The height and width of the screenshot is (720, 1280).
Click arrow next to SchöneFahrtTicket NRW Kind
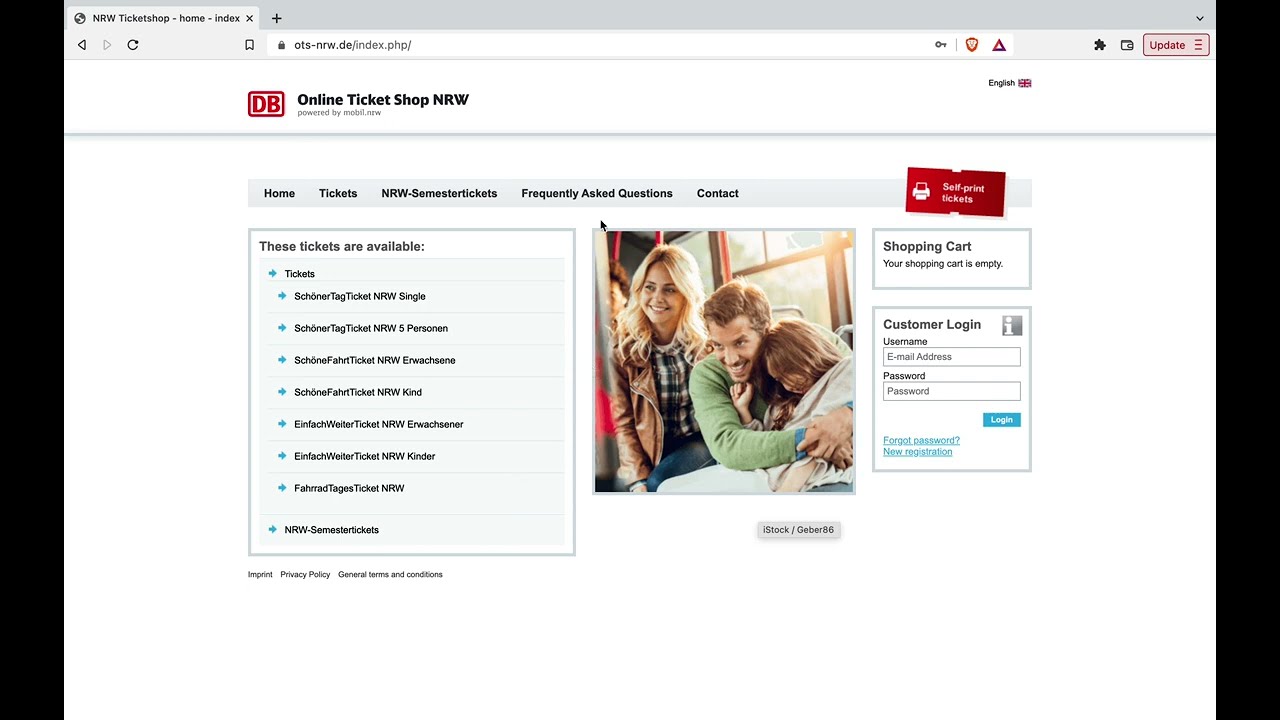coord(282,392)
